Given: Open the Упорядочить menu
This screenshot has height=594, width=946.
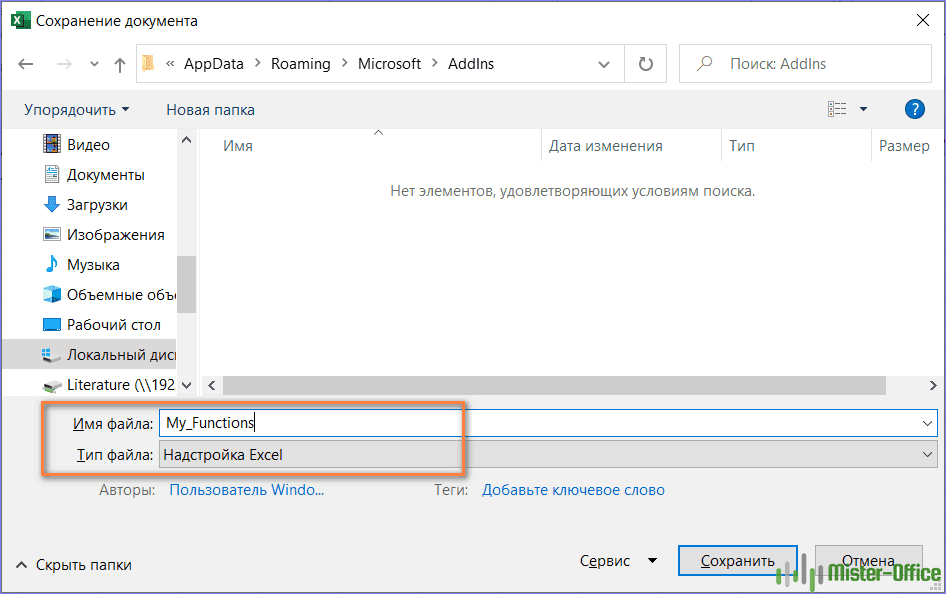Looking at the screenshot, I should [x=76, y=110].
